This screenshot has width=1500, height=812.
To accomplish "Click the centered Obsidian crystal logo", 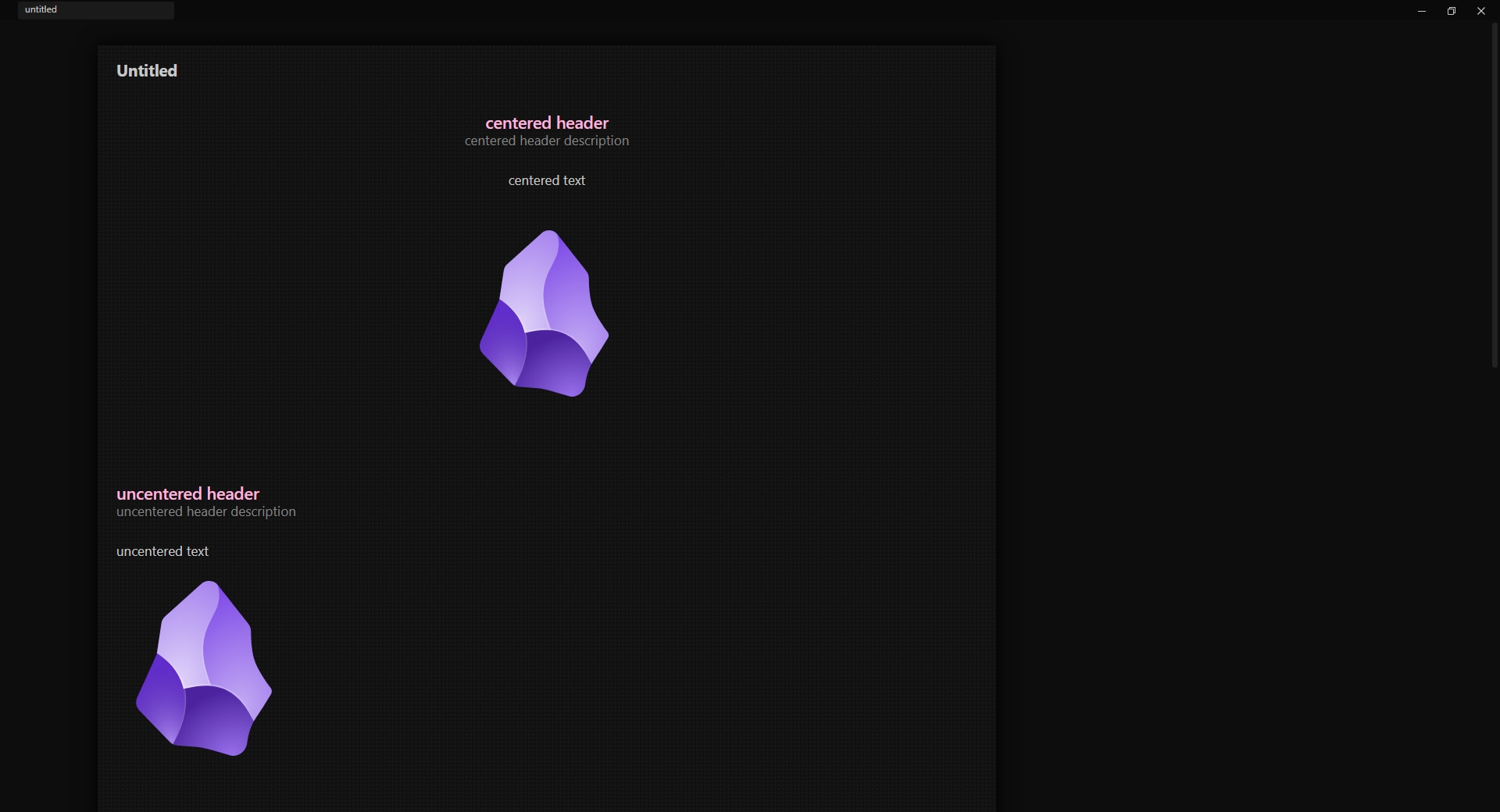I will click(x=545, y=314).
